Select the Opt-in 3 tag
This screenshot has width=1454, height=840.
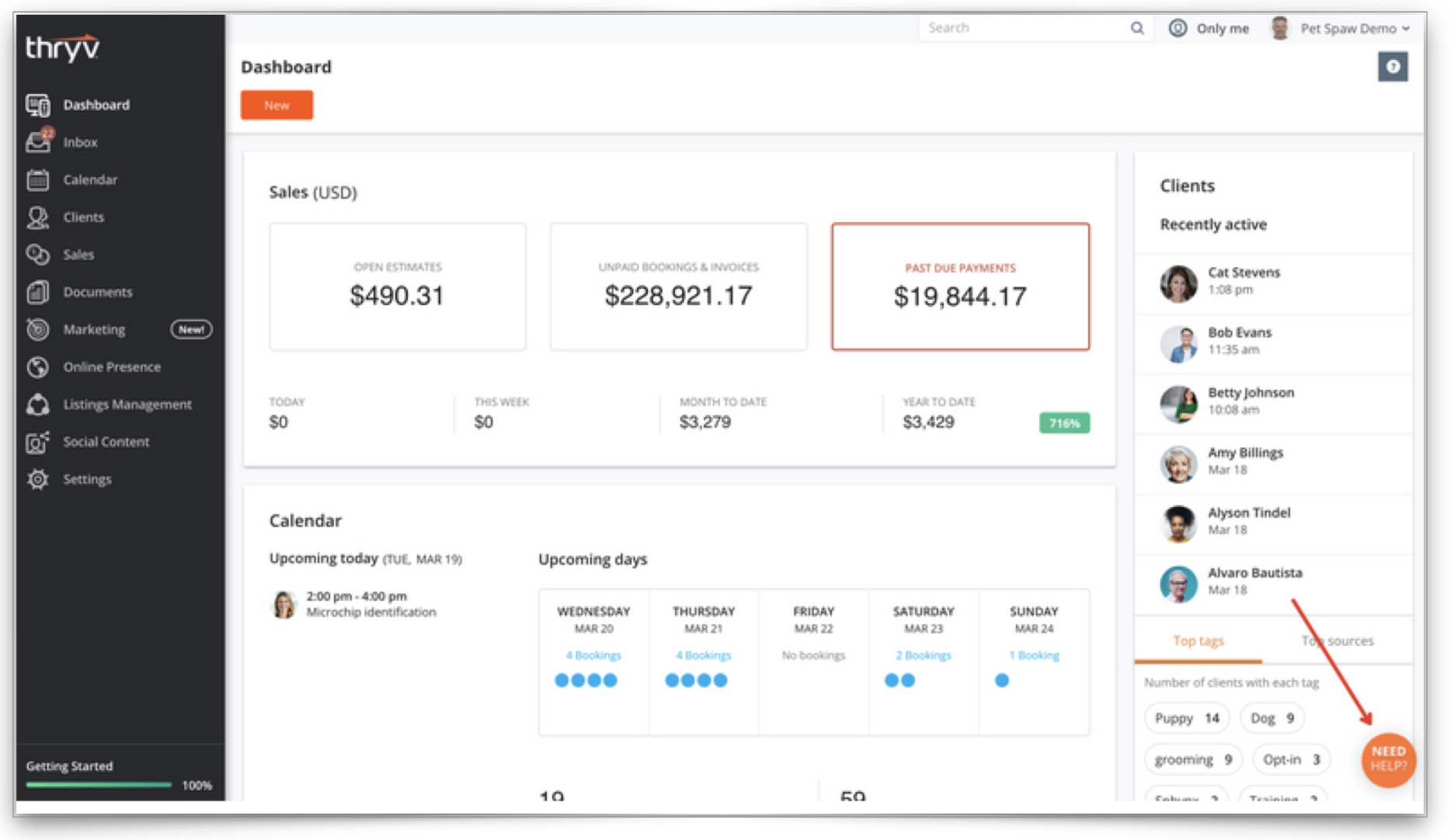pos(1291,759)
